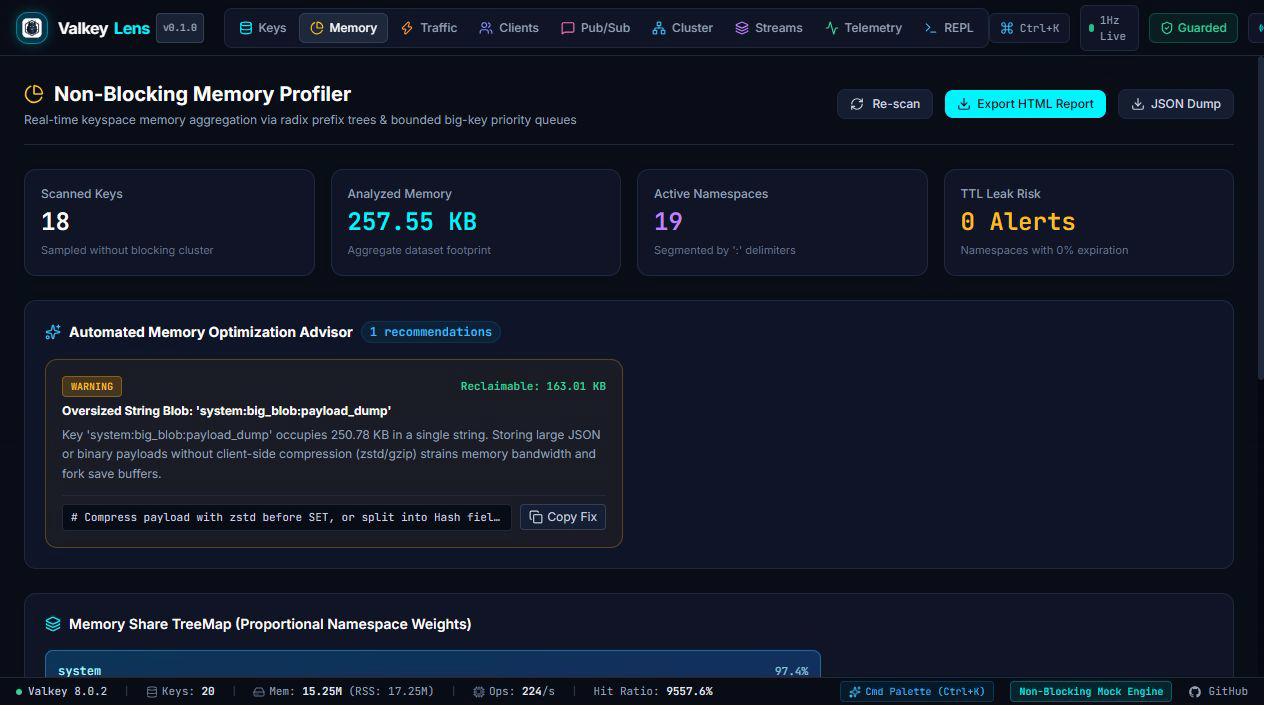Open the GitHub link
The image size is (1264, 705).
[x=1218, y=691]
